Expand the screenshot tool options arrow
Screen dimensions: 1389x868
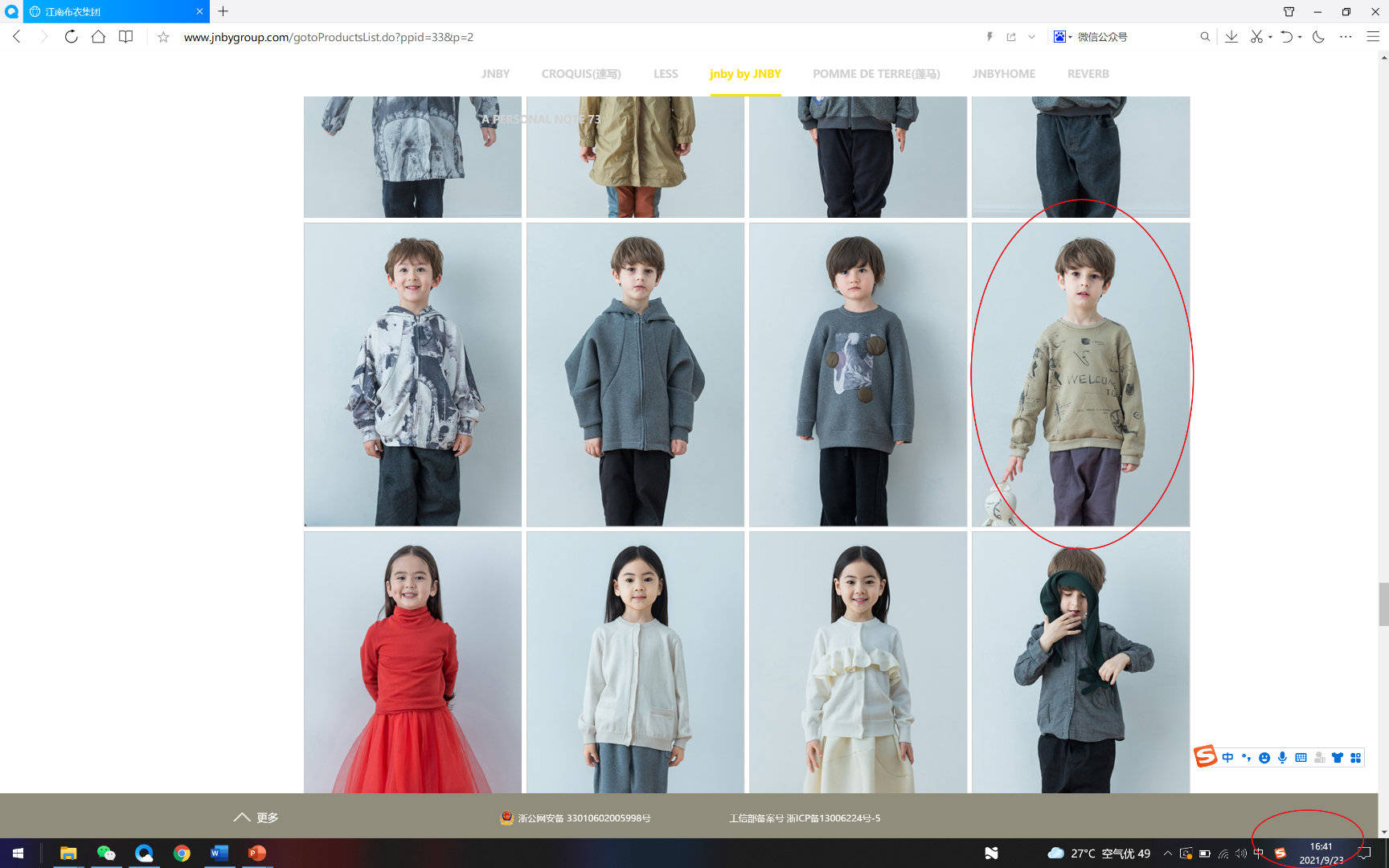click(x=1270, y=37)
